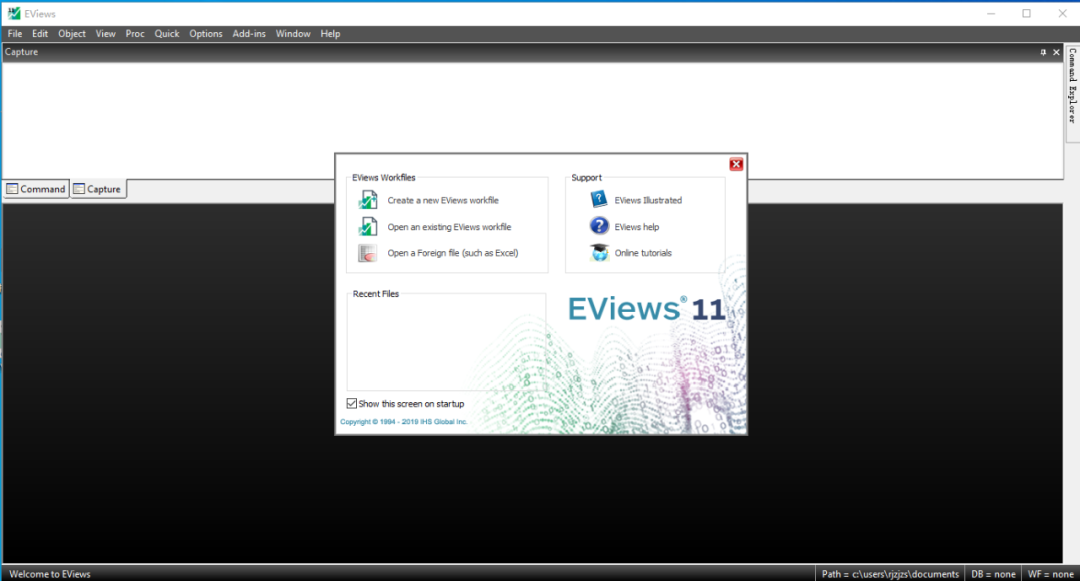
Task: Click the open foreign file icon
Action: click(368, 253)
